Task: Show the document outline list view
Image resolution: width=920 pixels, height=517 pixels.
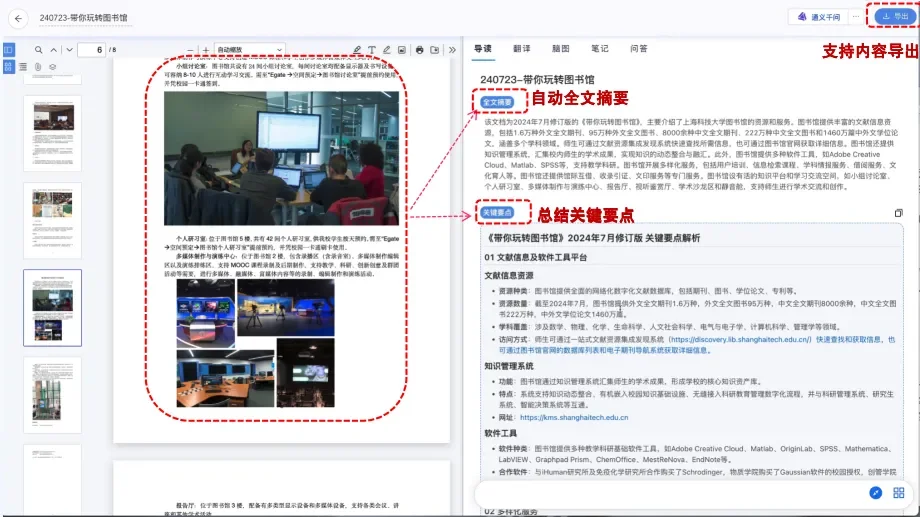Action: (x=23, y=66)
